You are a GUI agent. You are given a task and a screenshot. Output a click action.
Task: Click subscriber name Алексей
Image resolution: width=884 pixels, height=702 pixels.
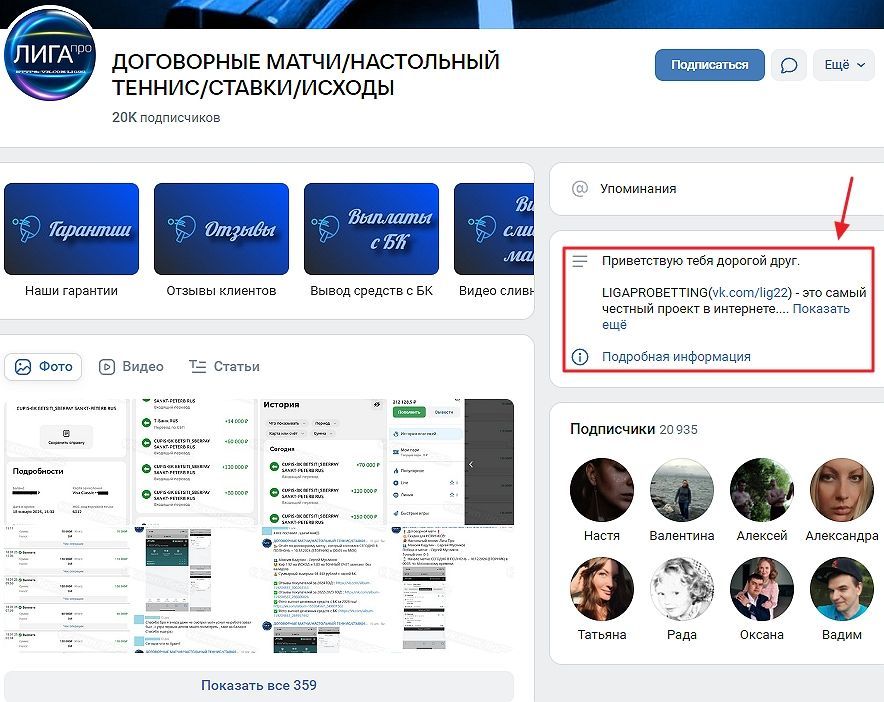762,536
